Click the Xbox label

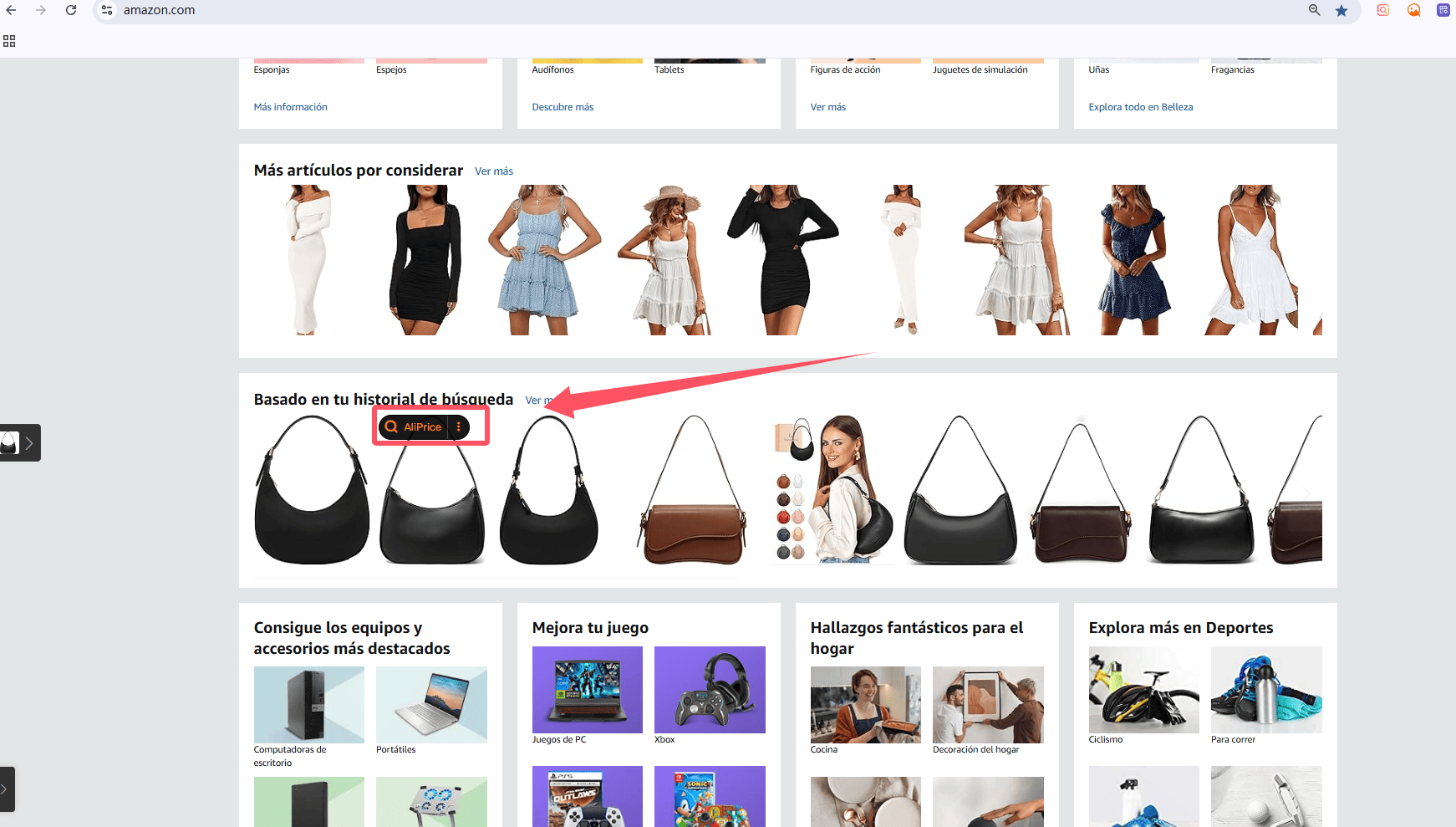pos(664,739)
